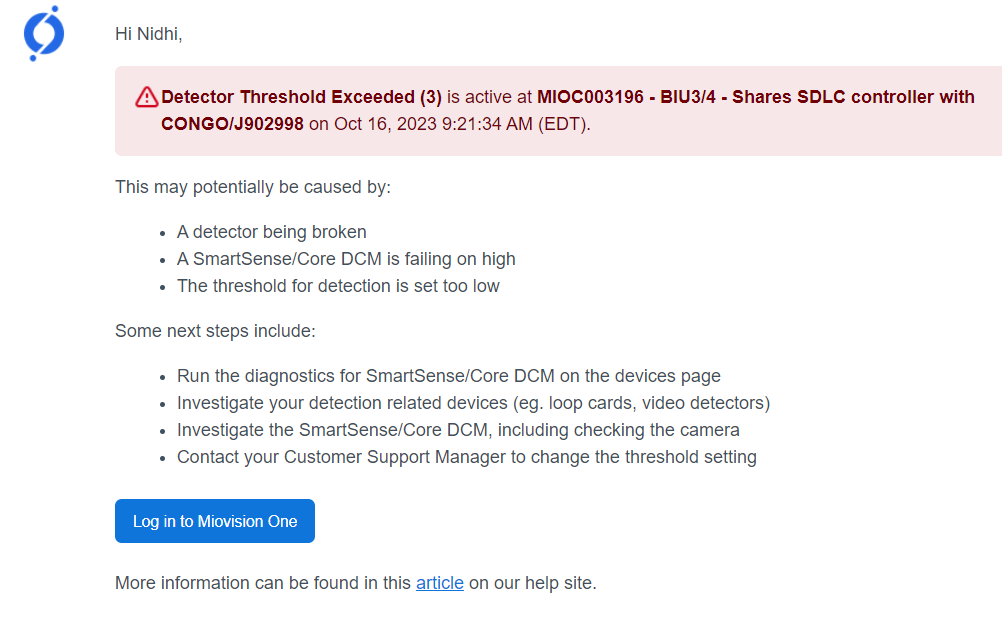The image size is (1002, 636).
Task: Open the article help link
Action: tap(439, 583)
